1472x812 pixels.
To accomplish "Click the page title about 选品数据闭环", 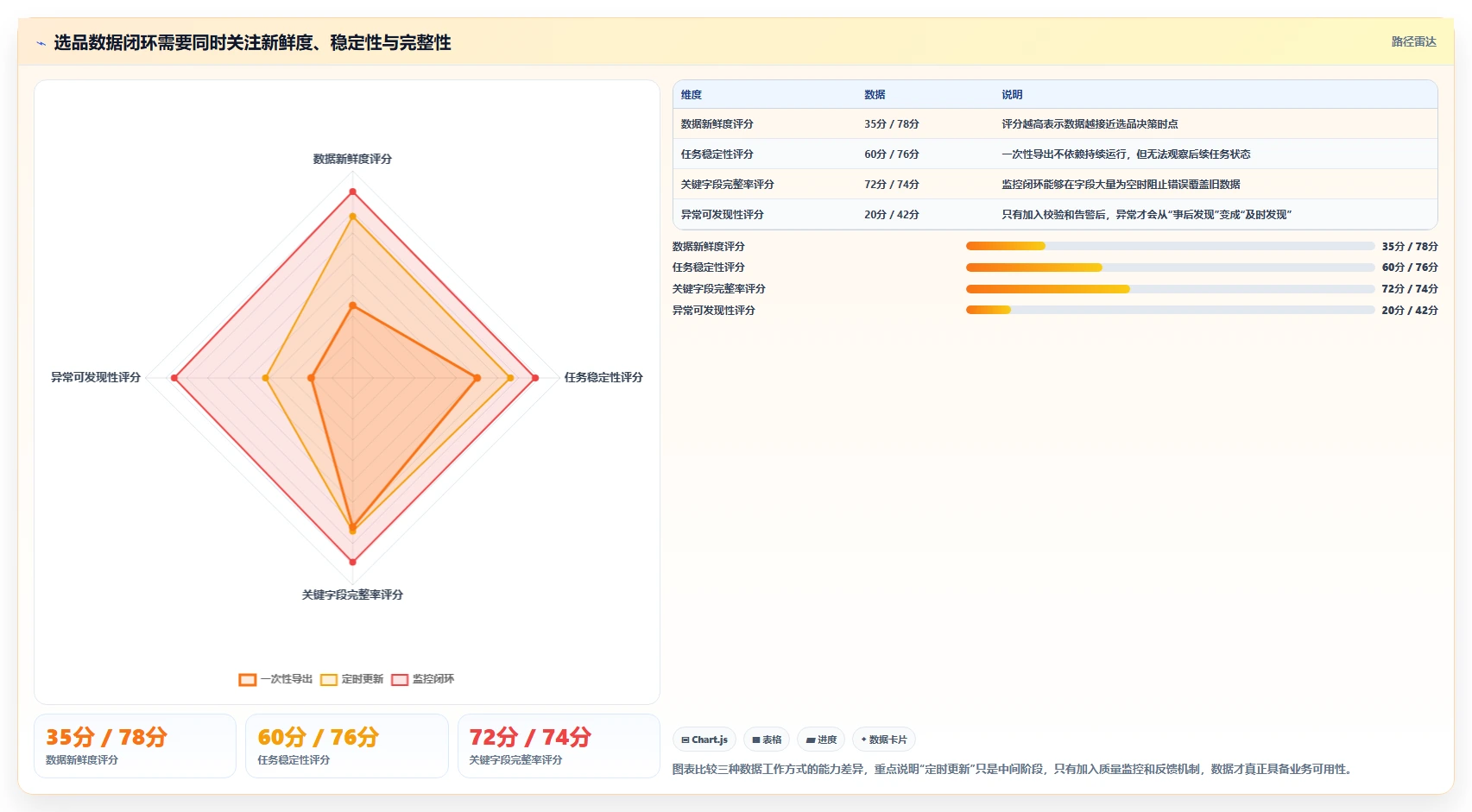I will coord(252,43).
